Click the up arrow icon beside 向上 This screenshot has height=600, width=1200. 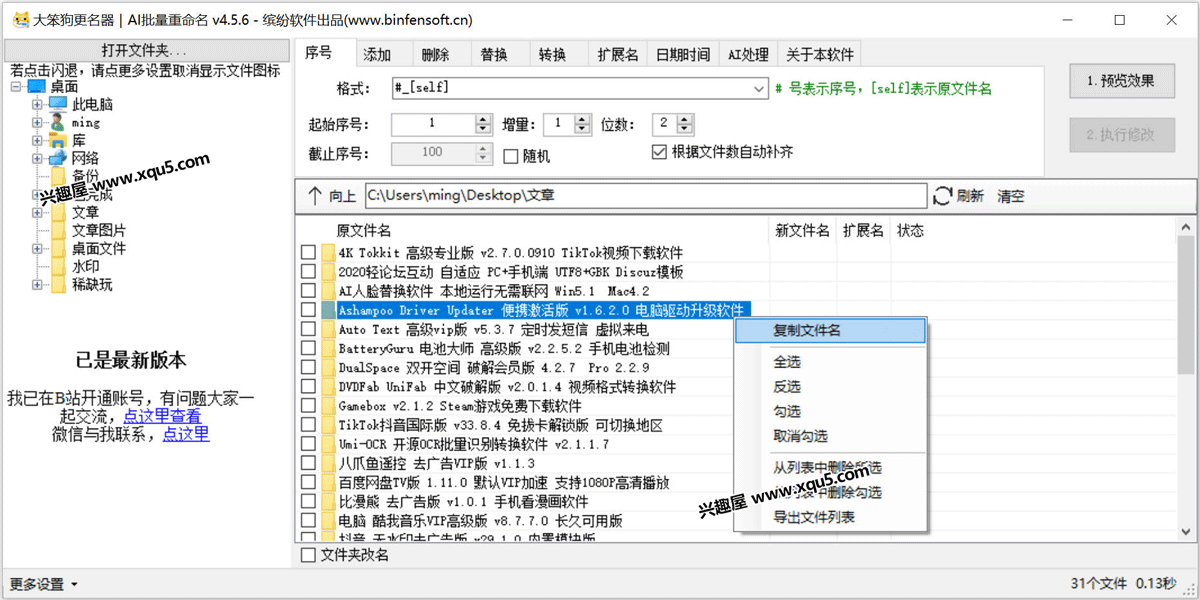[x=315, y=196]
